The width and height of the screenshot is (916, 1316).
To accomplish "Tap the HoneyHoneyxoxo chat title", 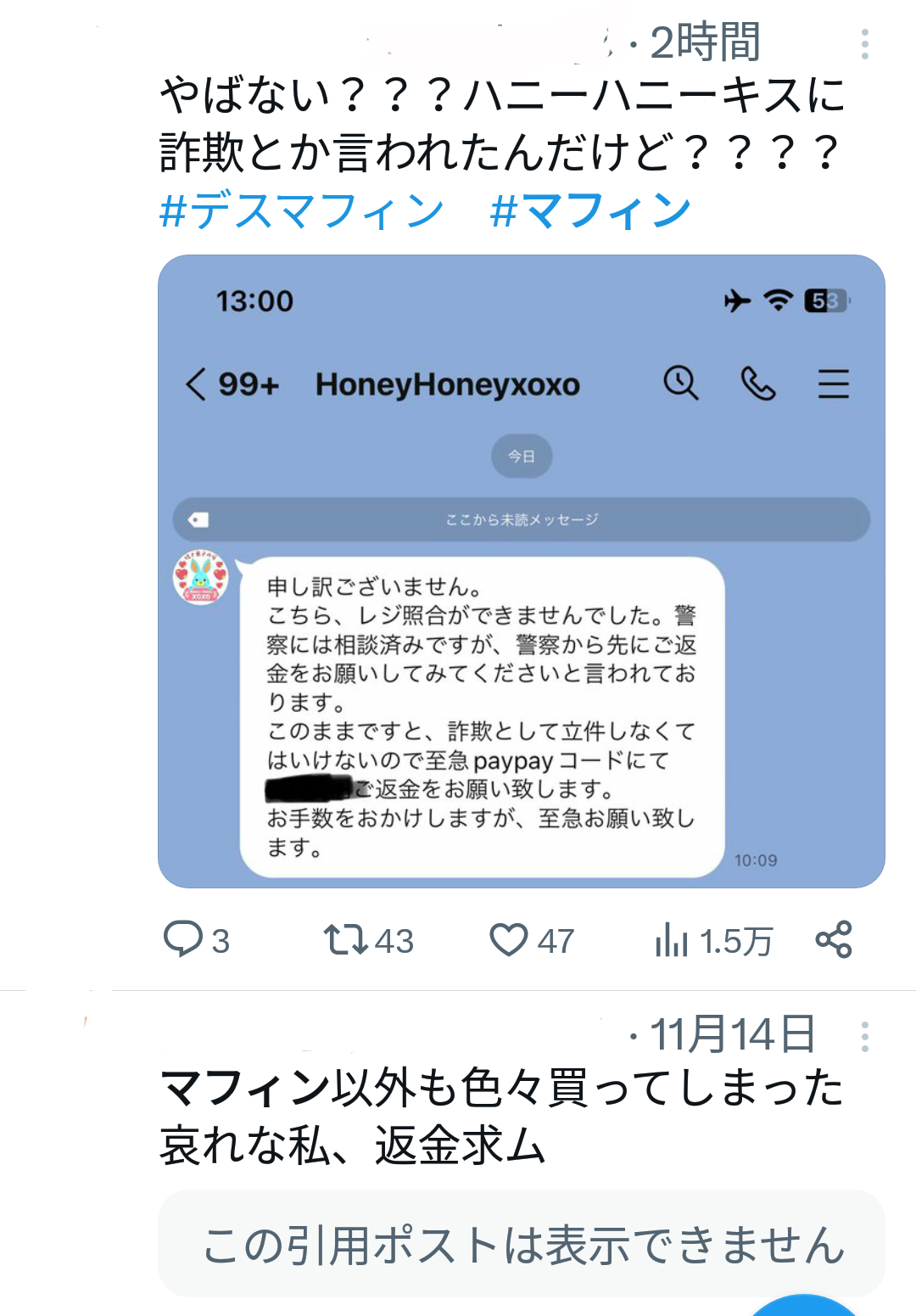I will click(x=448, y=384).
